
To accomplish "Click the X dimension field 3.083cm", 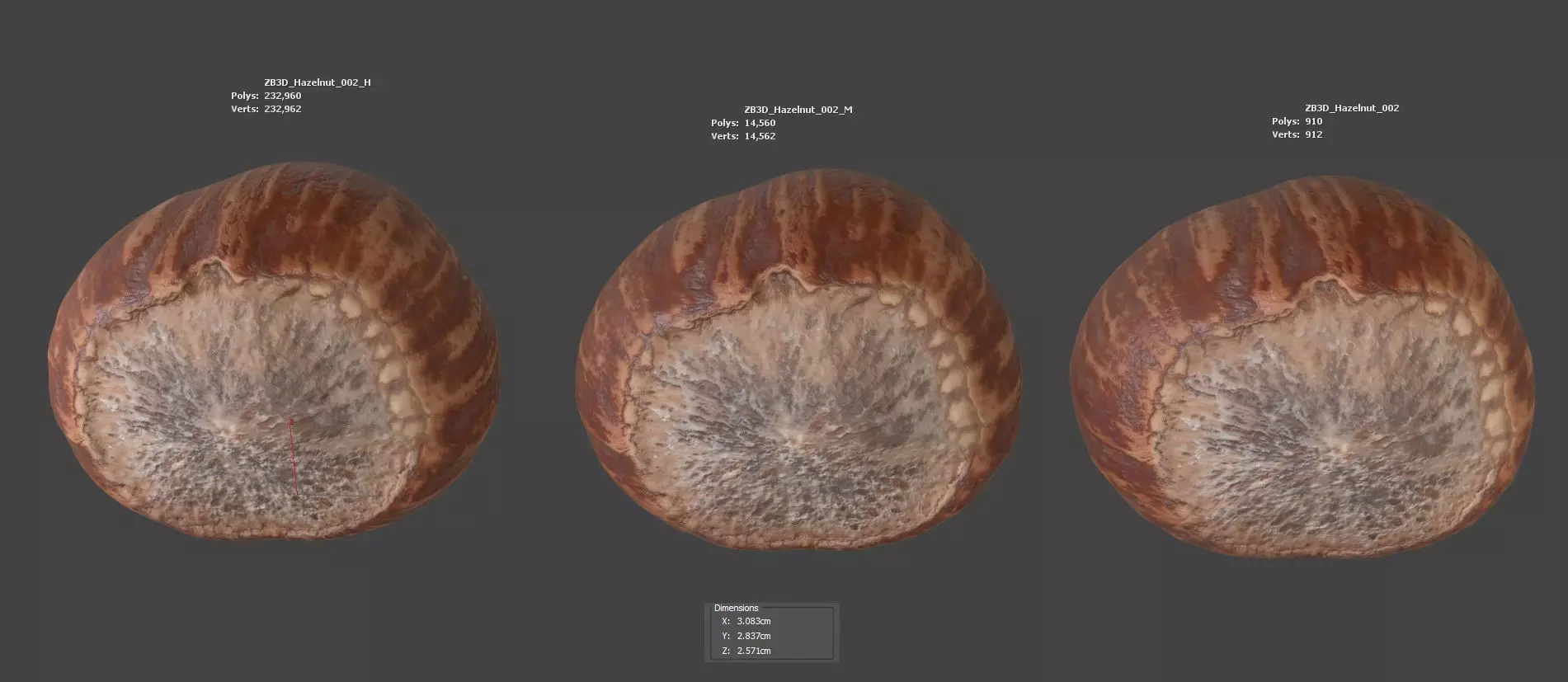I will (754, 621).
